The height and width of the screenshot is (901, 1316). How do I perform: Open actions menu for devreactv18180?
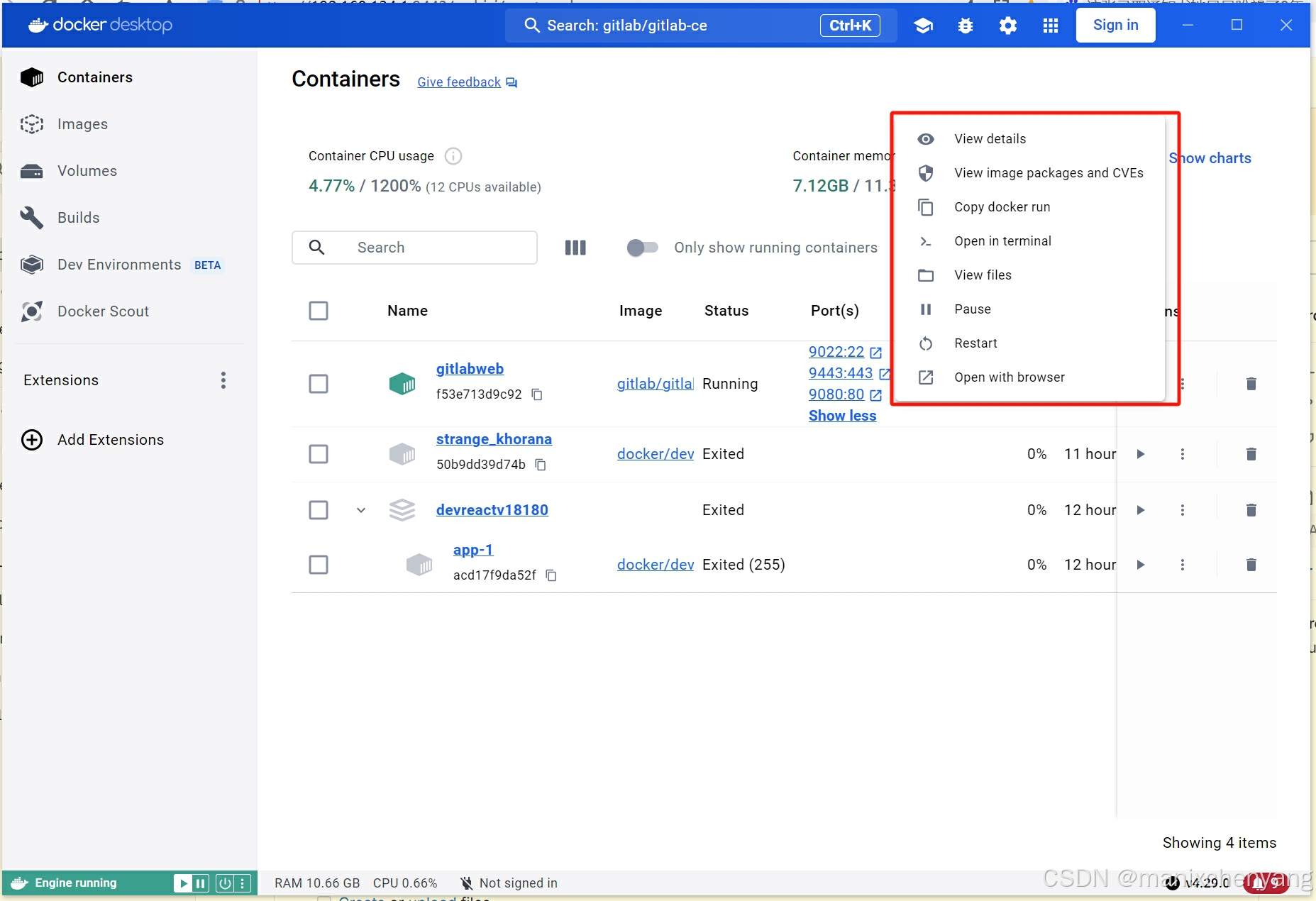coord(1183,510)
